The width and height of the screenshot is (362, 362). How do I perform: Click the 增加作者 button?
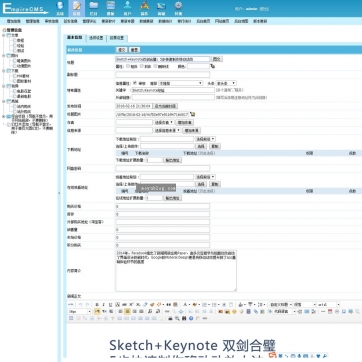point(184,123)
